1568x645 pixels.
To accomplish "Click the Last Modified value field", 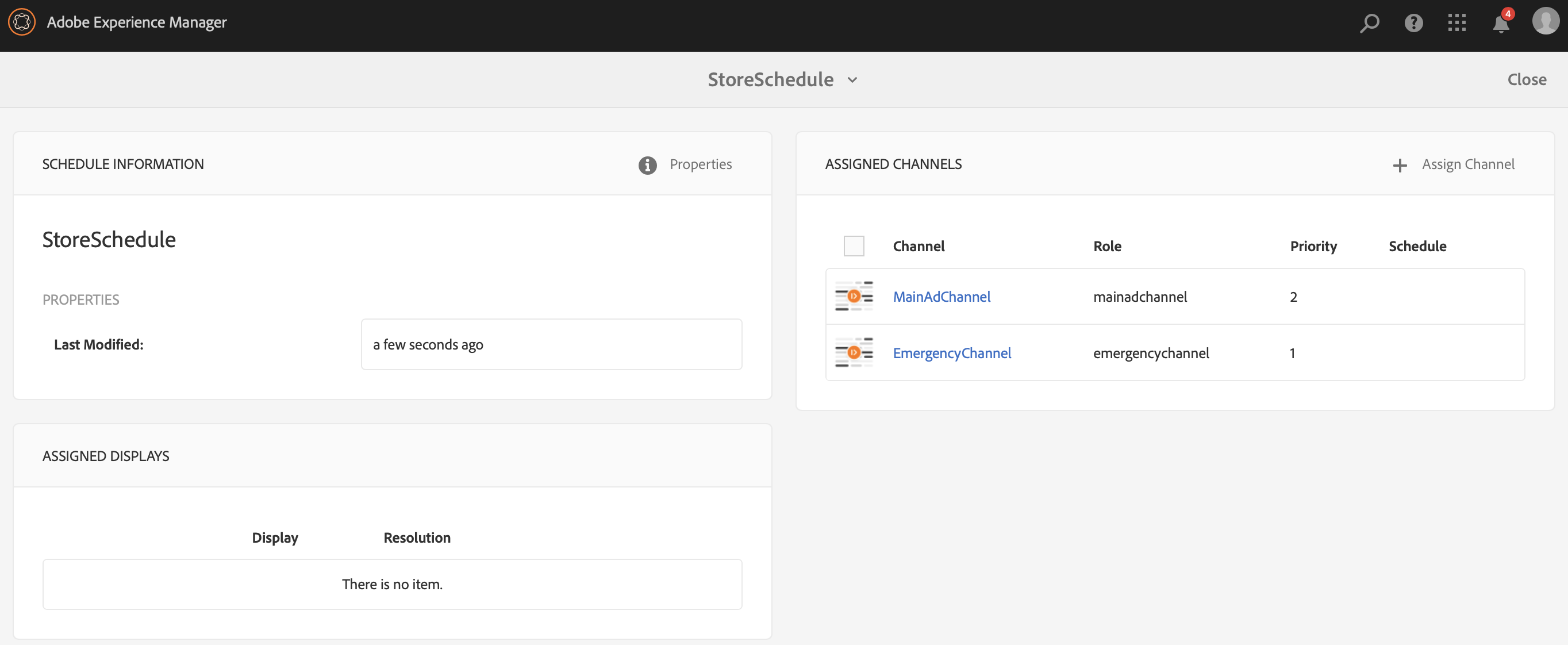I will tap(551, 345).
